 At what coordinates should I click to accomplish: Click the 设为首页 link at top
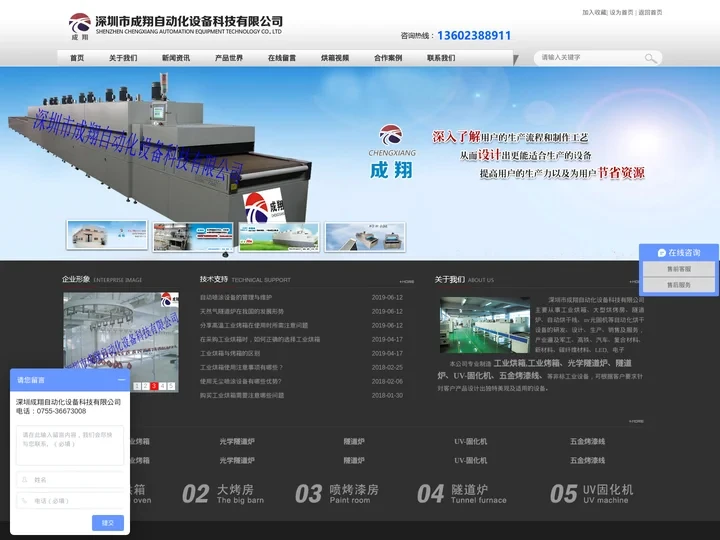(x=621, y=12)
